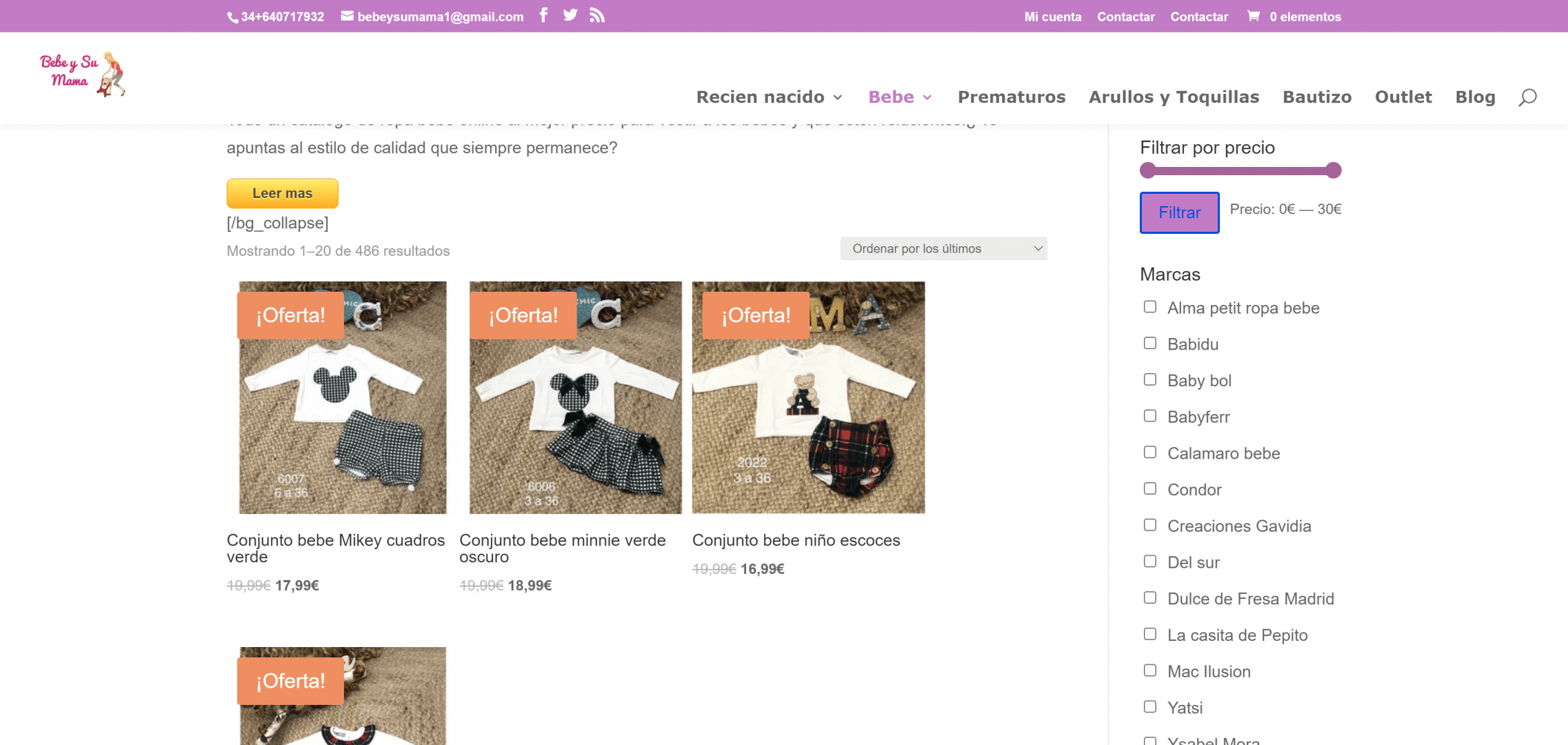Click the price 17,99€
Viewport: 1568px width, 745px height.
click(x=296, y=586)
